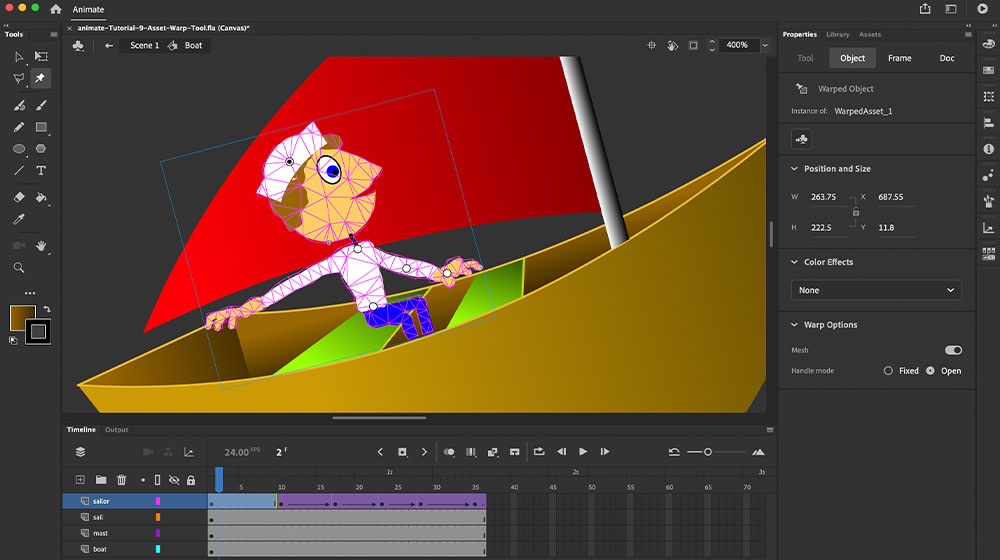Click the Center Stage icon
The height and width of the screenshot is (560, 1000).
coord(651,45)
